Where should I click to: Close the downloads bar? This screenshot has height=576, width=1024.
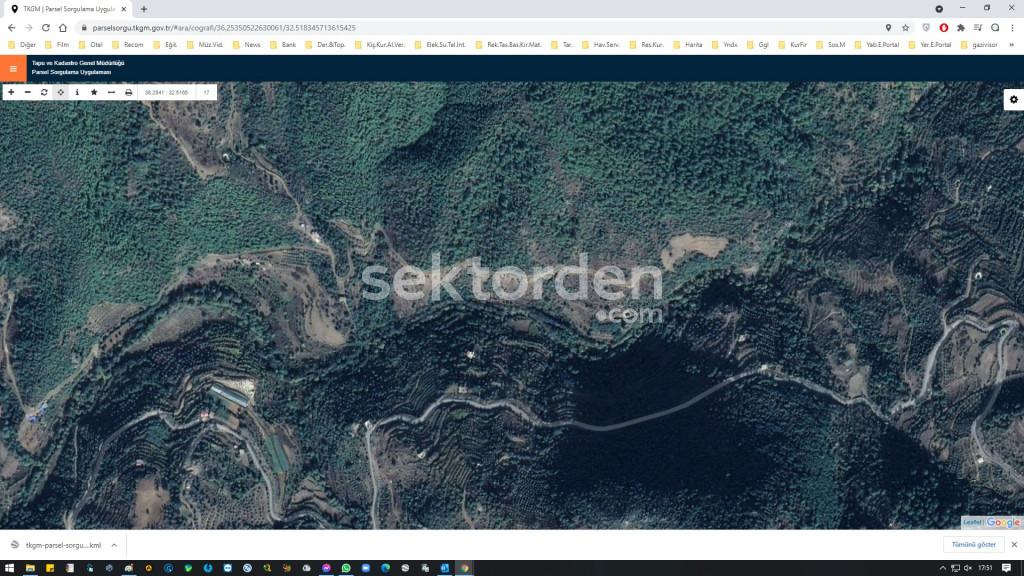tap(1014, 545)
